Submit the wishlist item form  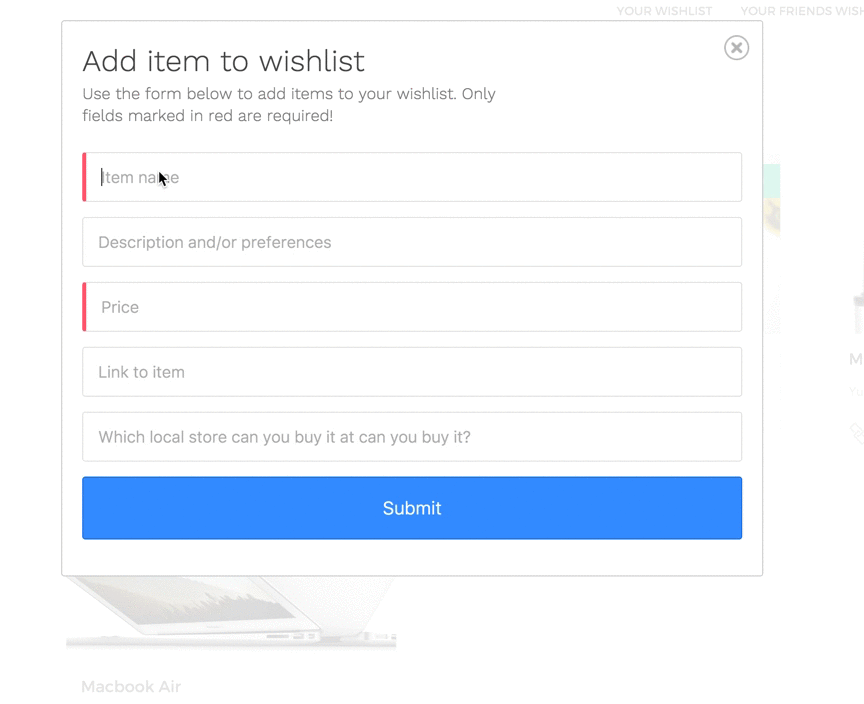[x=412, y=508]
